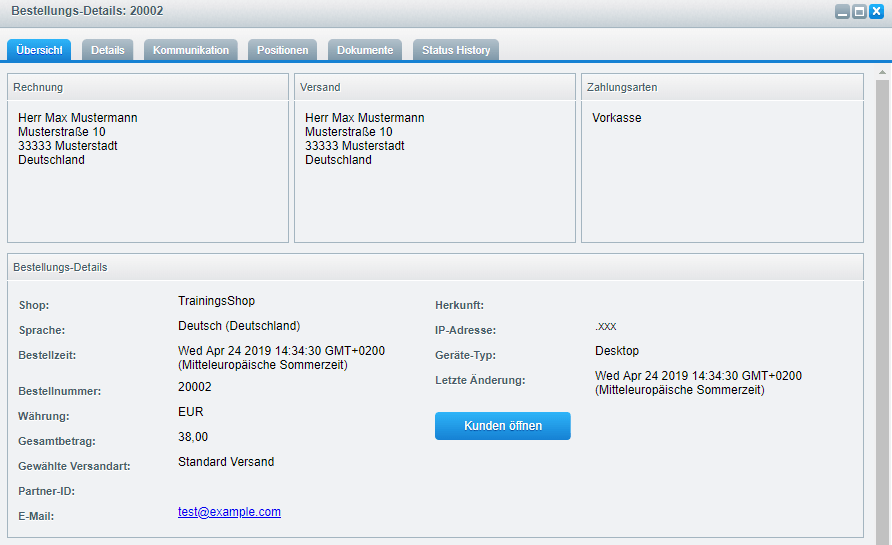892x545 pixels.
Task: Click the scrollbar up arrow
Action: [882, 73]
